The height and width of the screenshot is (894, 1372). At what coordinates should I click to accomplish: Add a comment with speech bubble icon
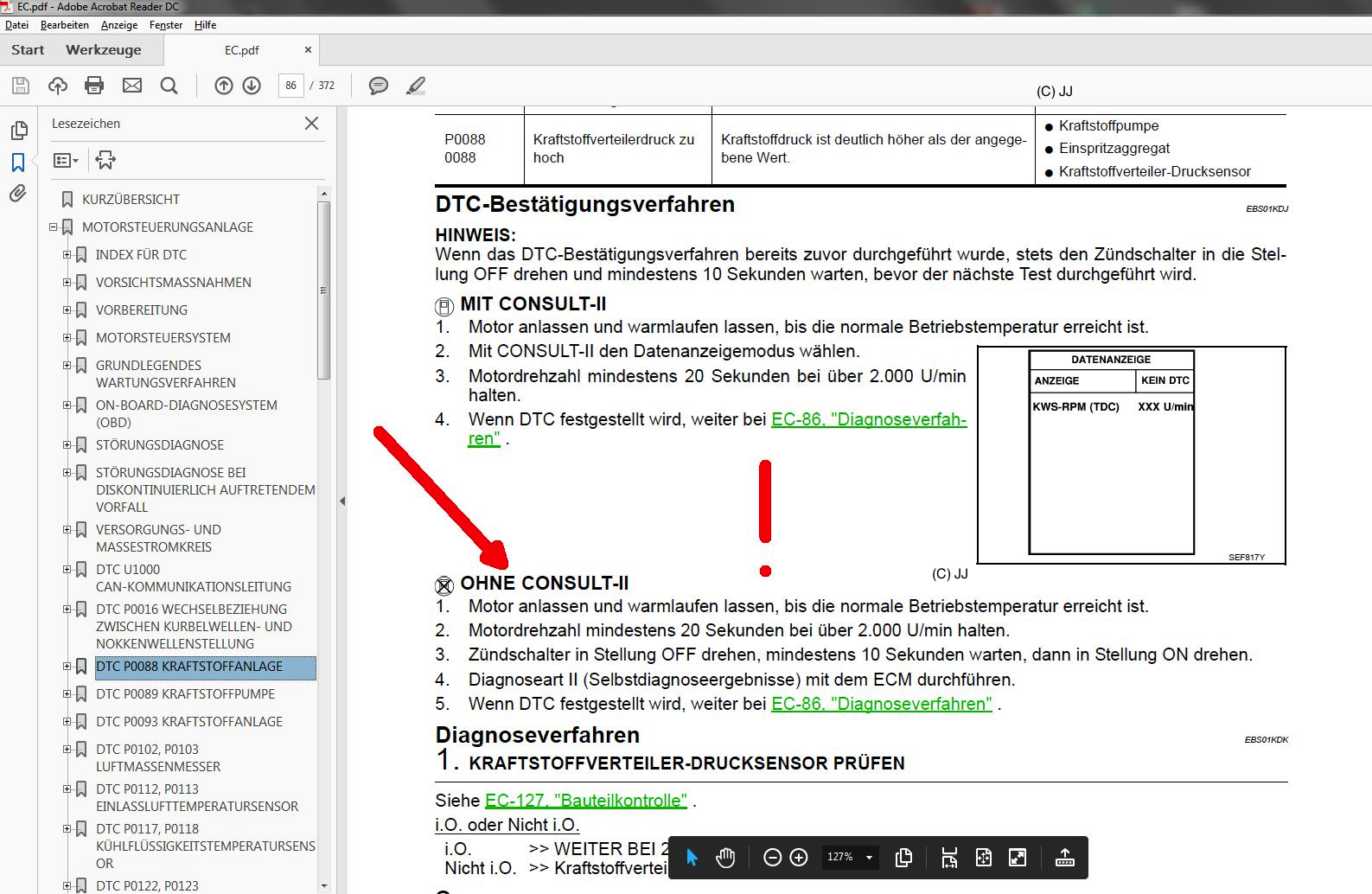tap(378, 86)
